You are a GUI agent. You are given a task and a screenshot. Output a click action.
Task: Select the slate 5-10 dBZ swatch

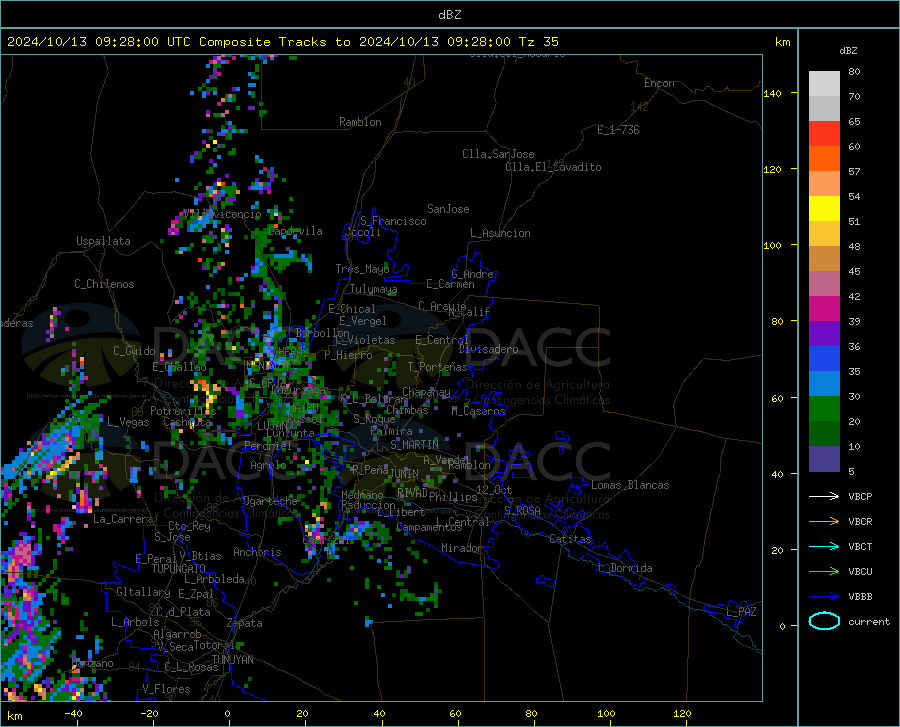pyautogui.click(x=824, y=458)
